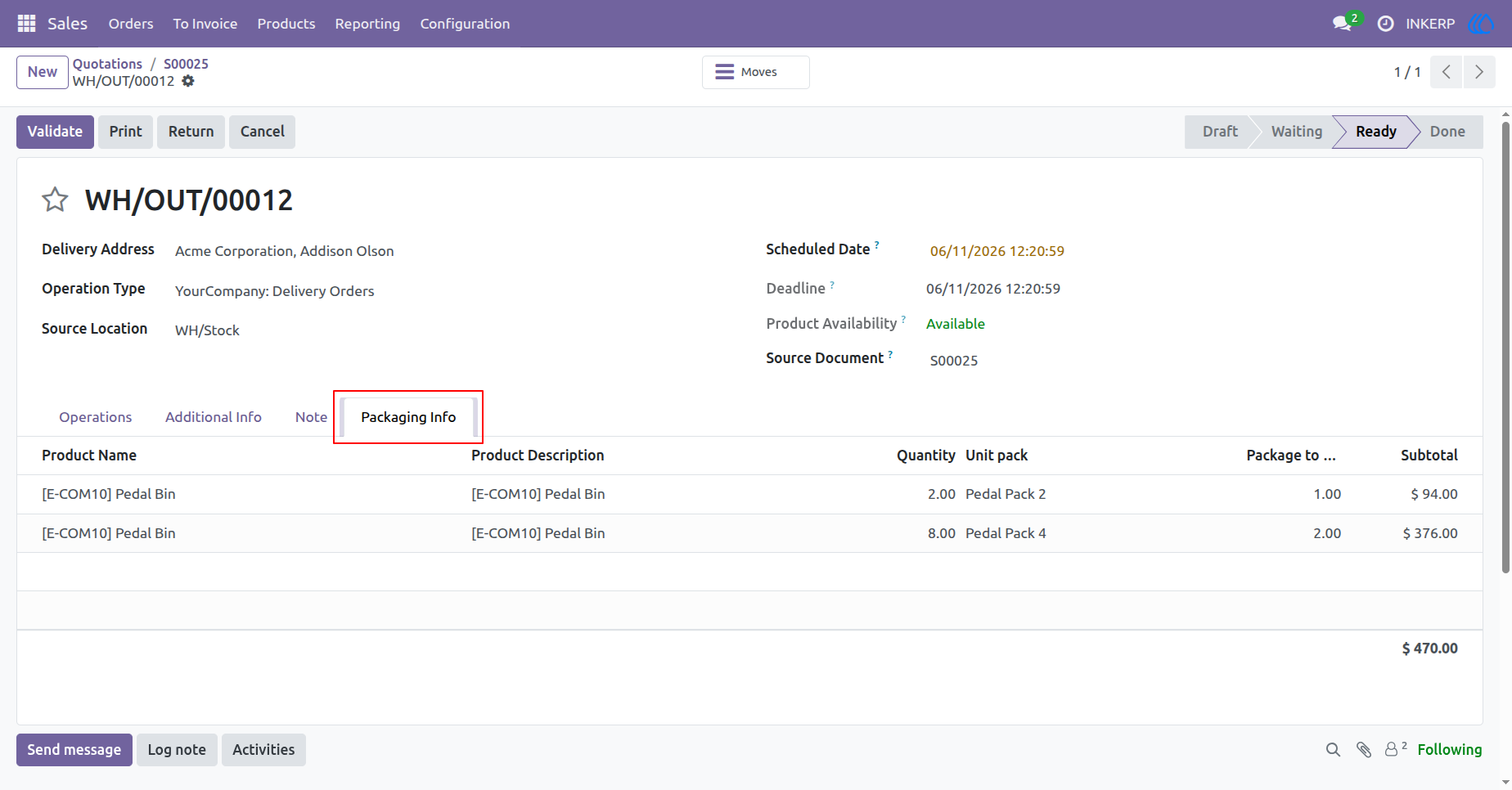The width and height of the screenshot is (1512, 790).
Task: Open the Operation Type dropdown field
Action: pos(275,291)
